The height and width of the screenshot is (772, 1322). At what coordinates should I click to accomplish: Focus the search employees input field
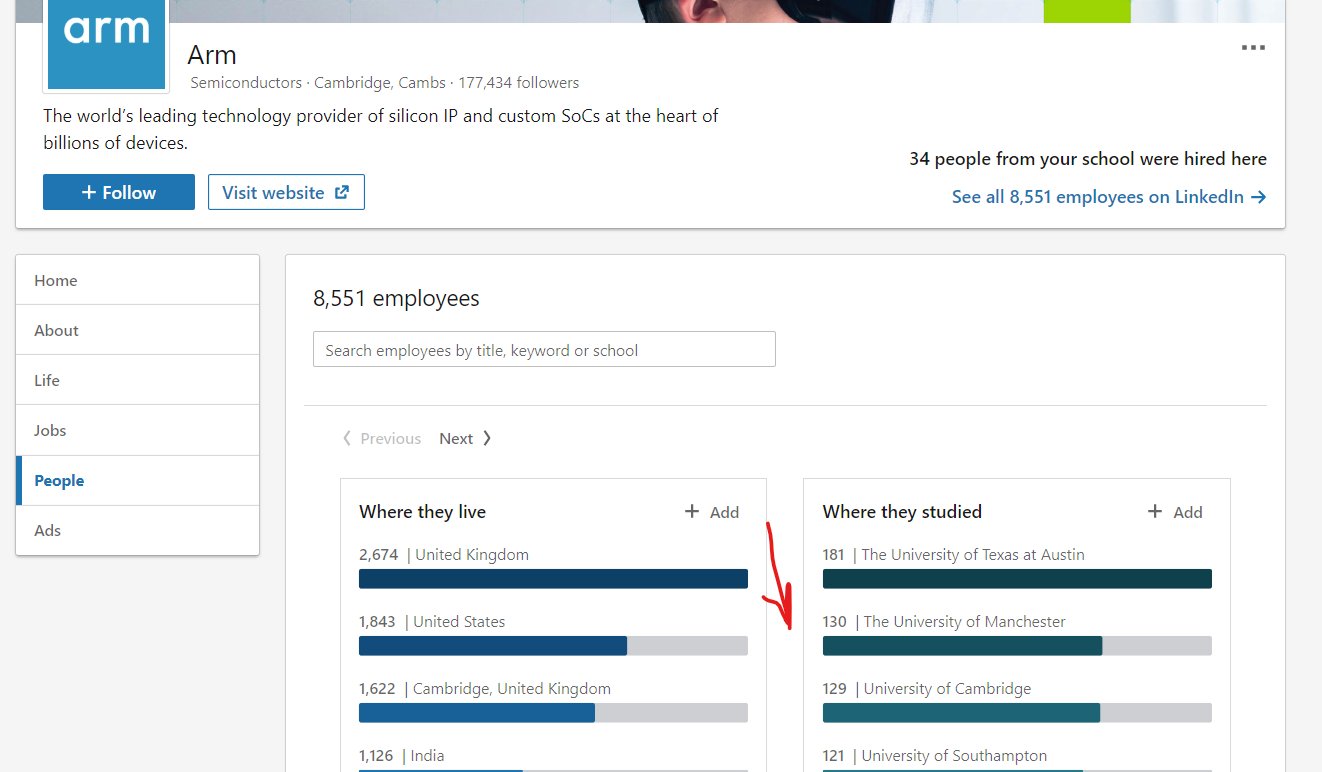pyautogui.click(x=544, y=349)
